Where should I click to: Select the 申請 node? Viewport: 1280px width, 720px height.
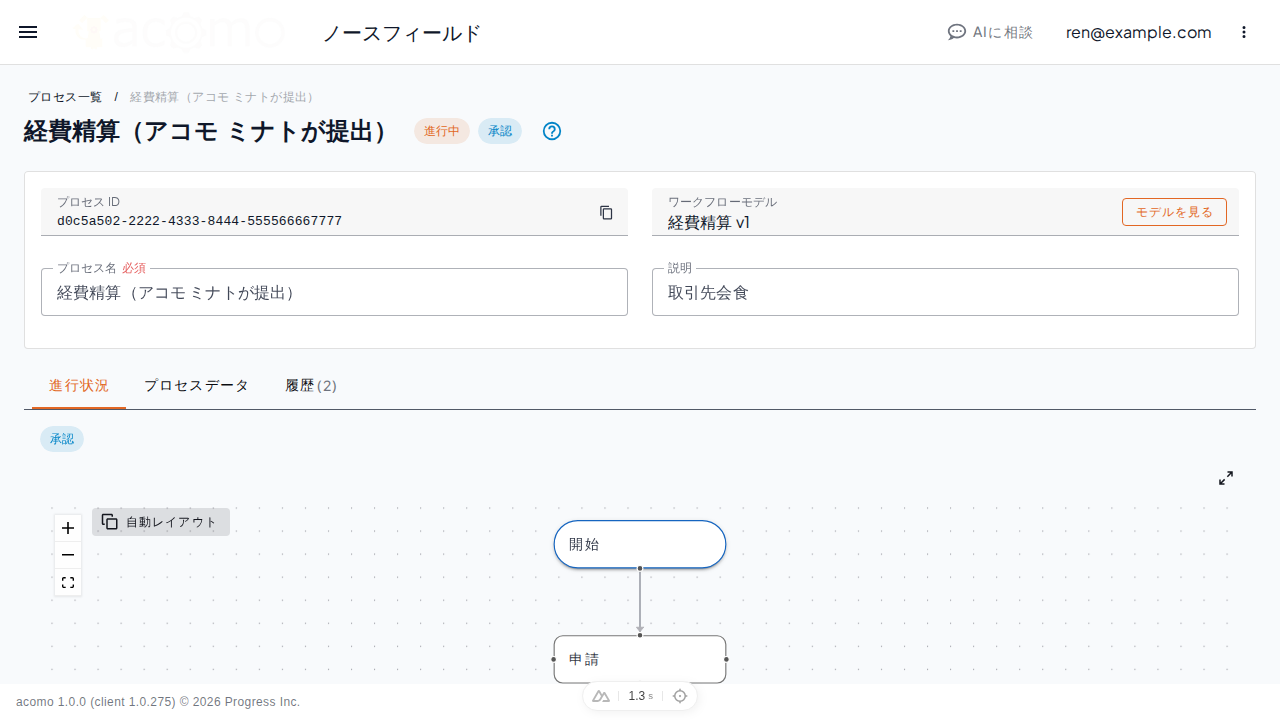(x=640, y=659)
